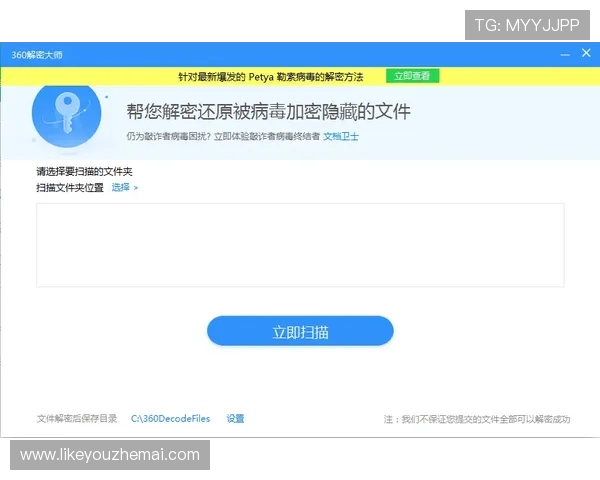Click 设置 to change save directory
Image resolution: width=600 pixels, height=480 pixels.
[235, 419]
